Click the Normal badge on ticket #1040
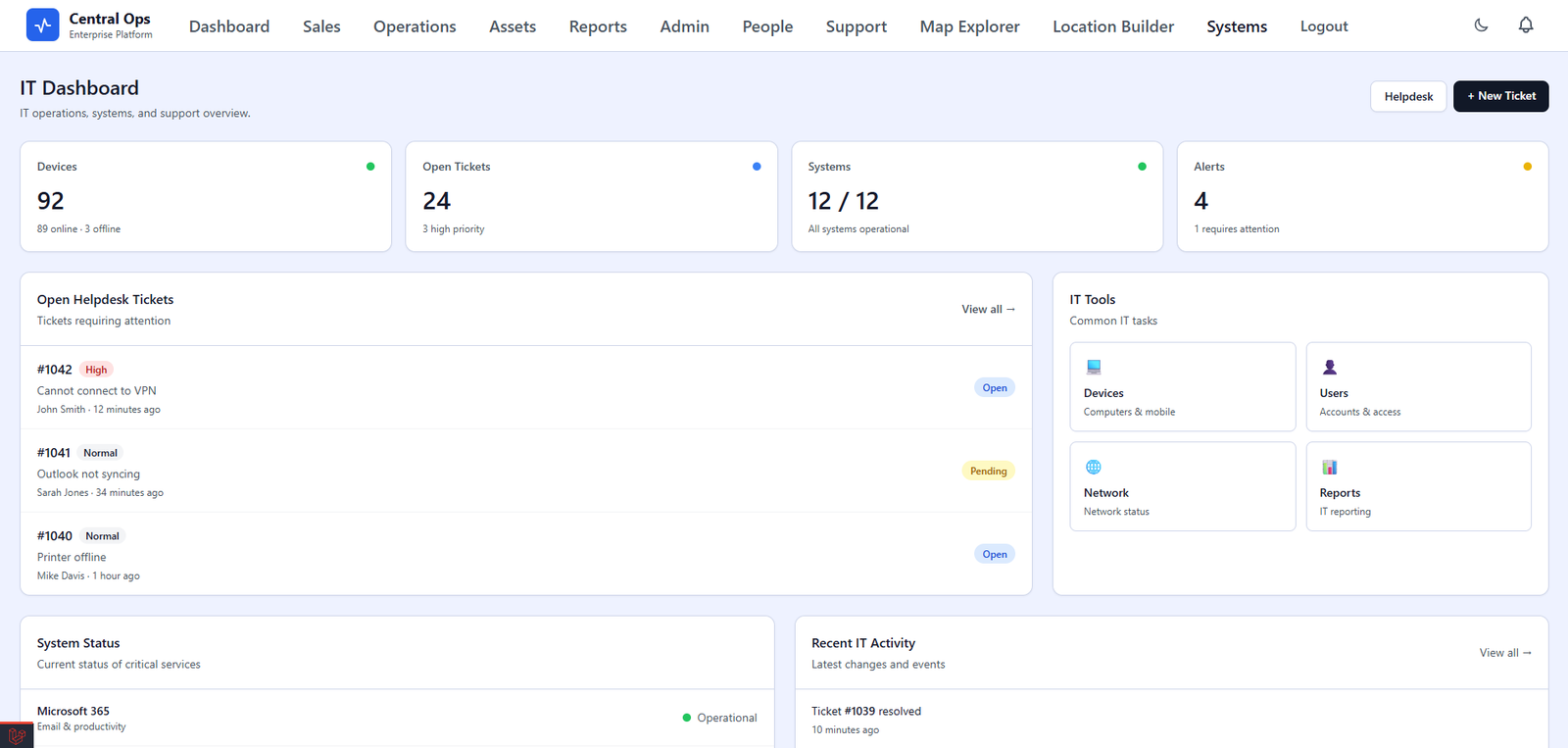The height and width of the screenshot is (748, 1568). pos(102,536)
